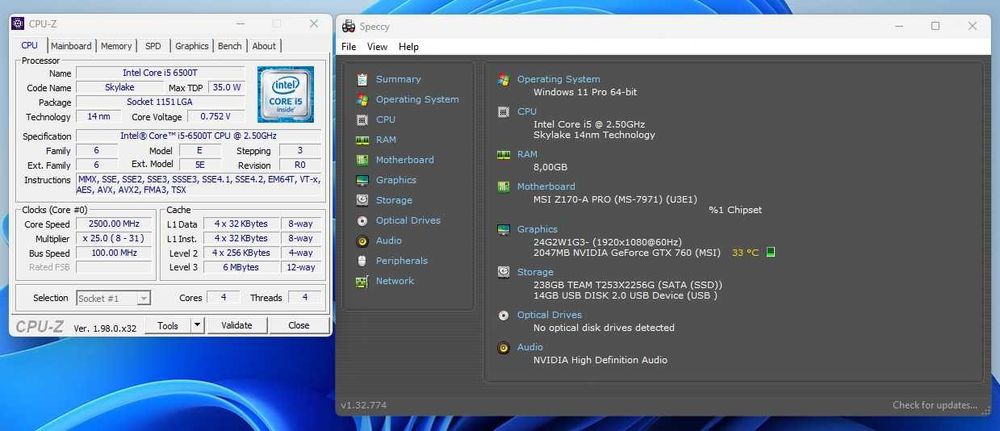
Task: Open the SPD tab in CPU-Z
Action: coord(153,46)
